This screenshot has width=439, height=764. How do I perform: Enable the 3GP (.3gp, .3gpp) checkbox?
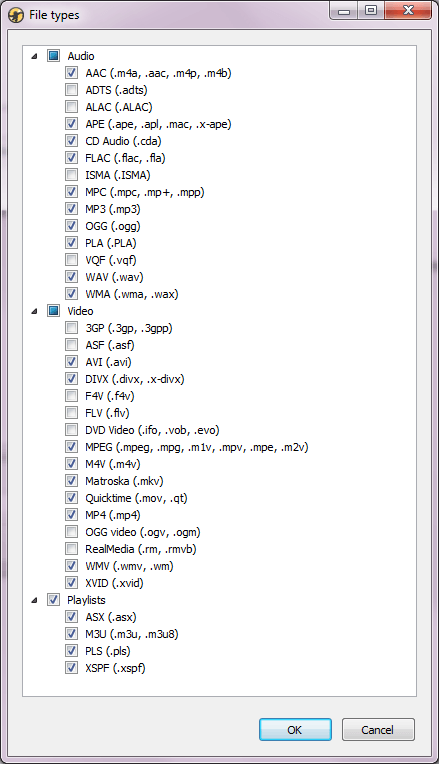[x=72, y=327]
